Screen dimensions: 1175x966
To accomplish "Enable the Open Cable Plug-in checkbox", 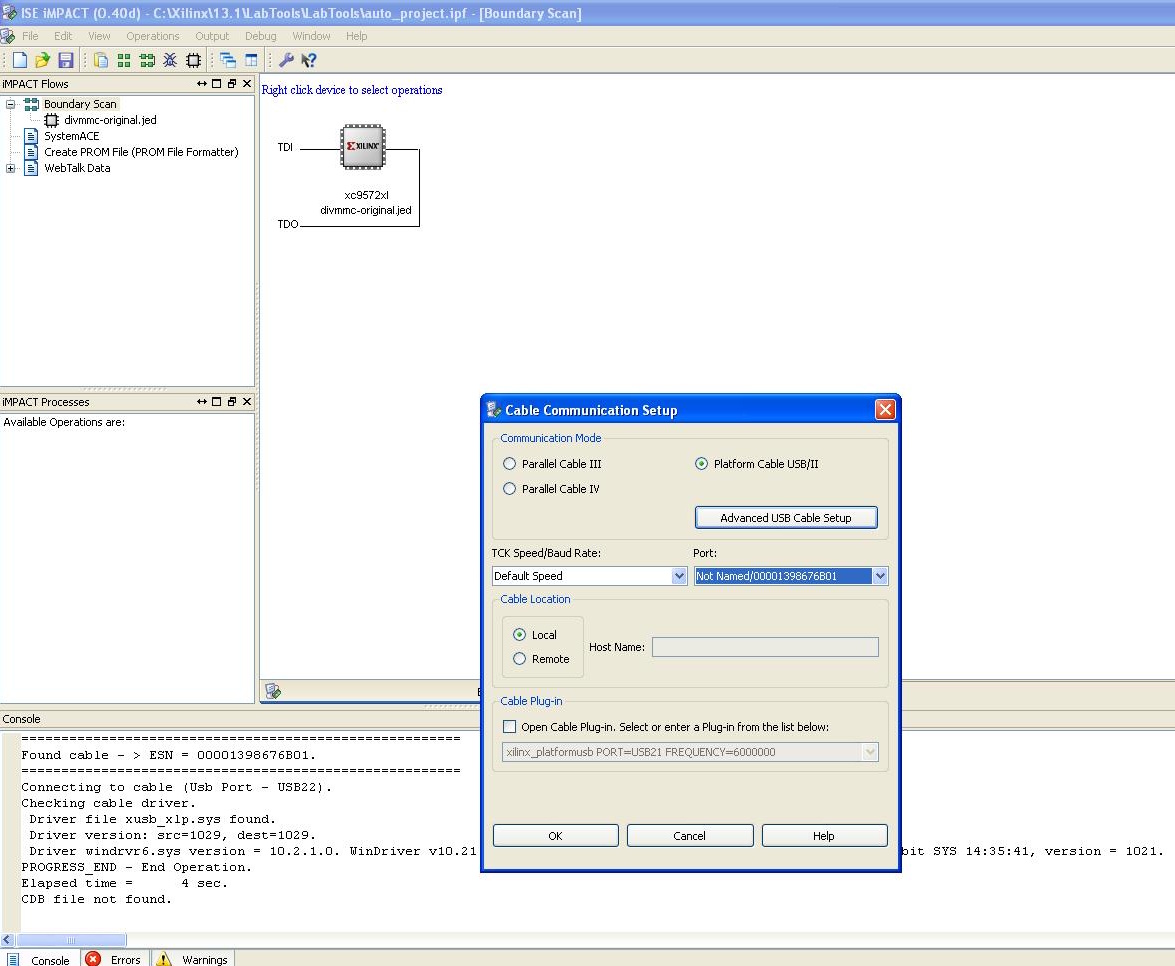I will (510, 727).
